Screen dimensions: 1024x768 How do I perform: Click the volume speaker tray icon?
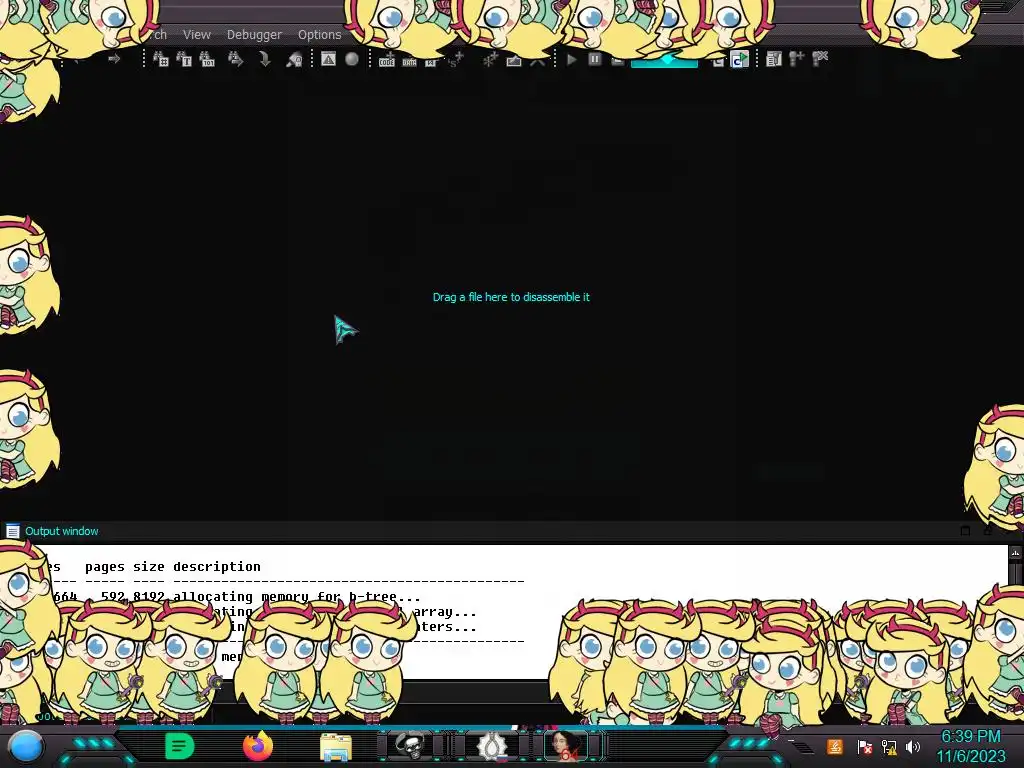(913, 746)
